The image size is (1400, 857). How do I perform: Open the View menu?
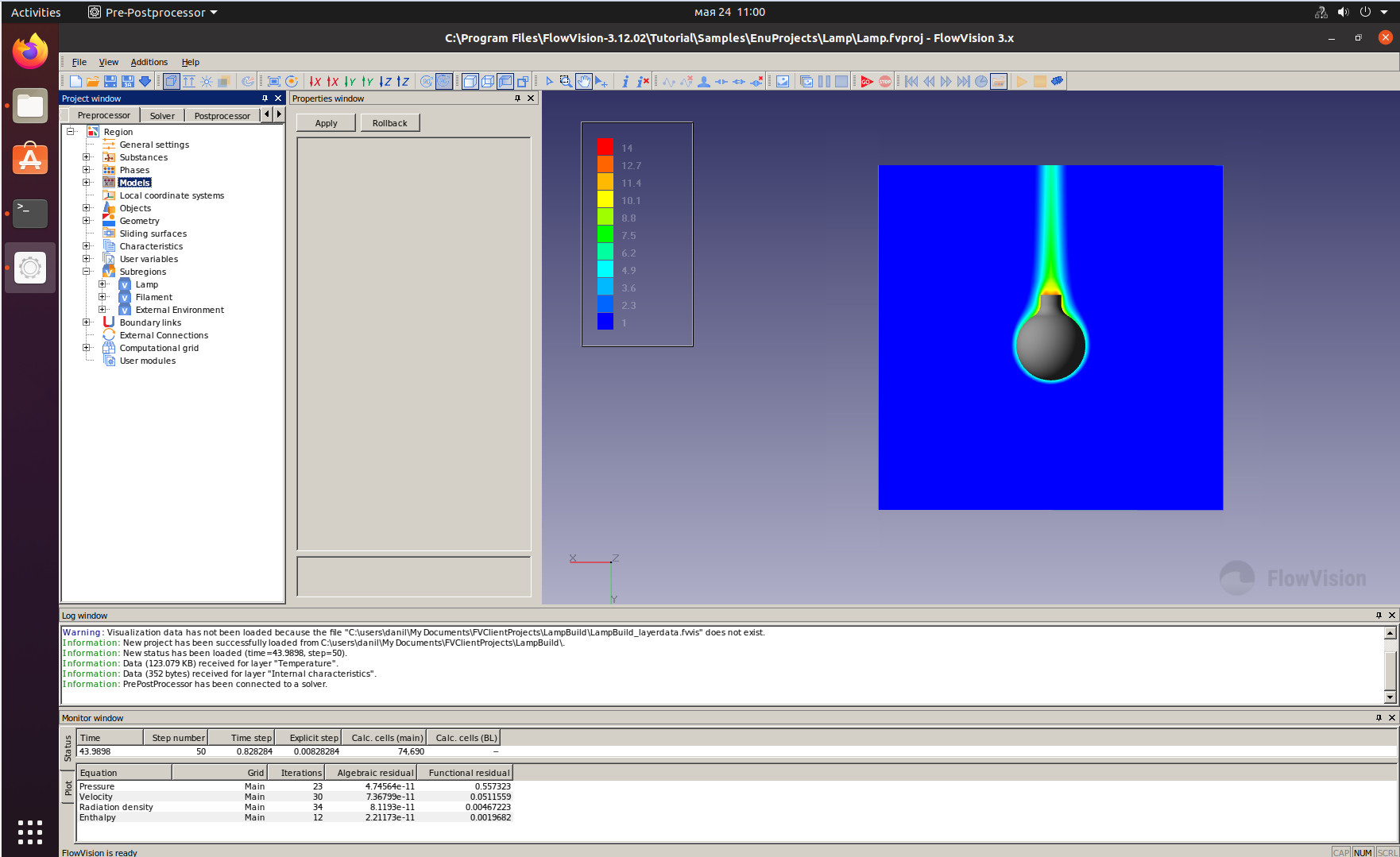click(109, 62)
